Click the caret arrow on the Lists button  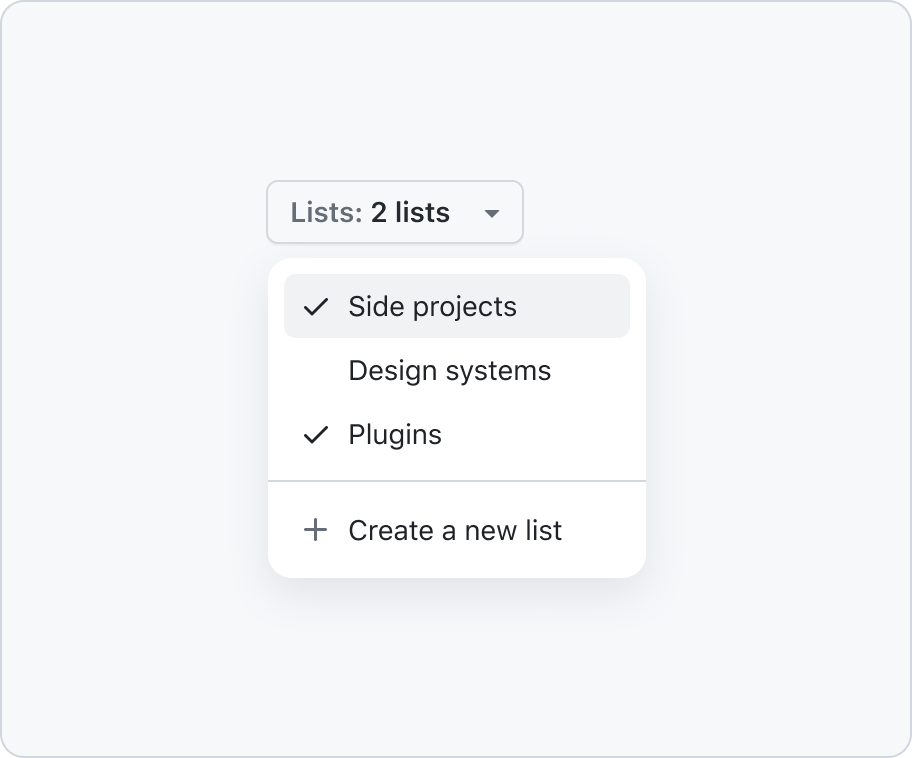click(491, 213)
